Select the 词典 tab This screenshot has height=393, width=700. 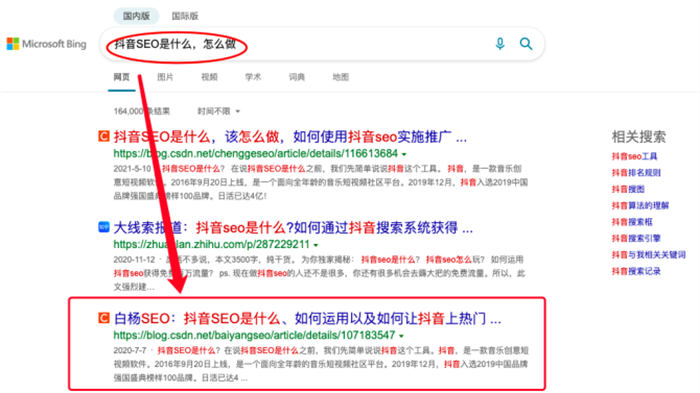[x=296, y=77]
